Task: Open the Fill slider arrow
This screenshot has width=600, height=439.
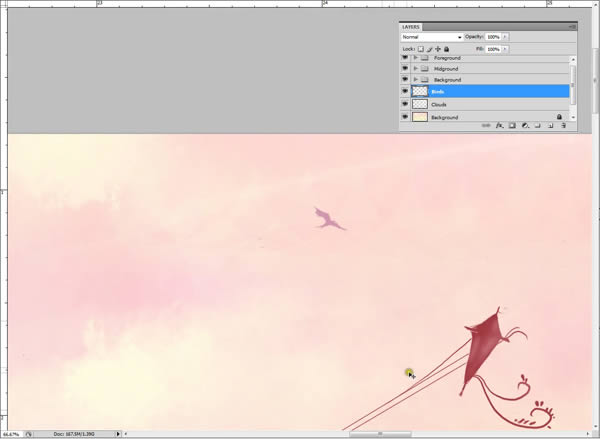Action: tap(505, 49)
